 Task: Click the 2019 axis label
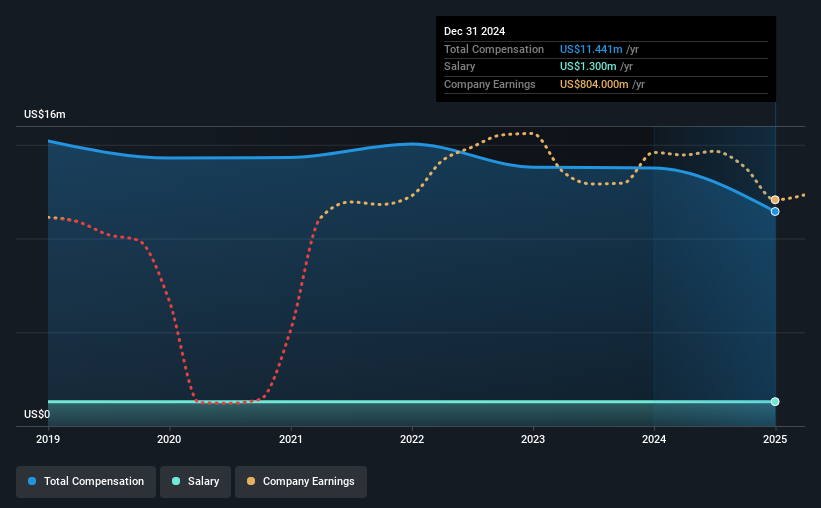pos(48,439)
